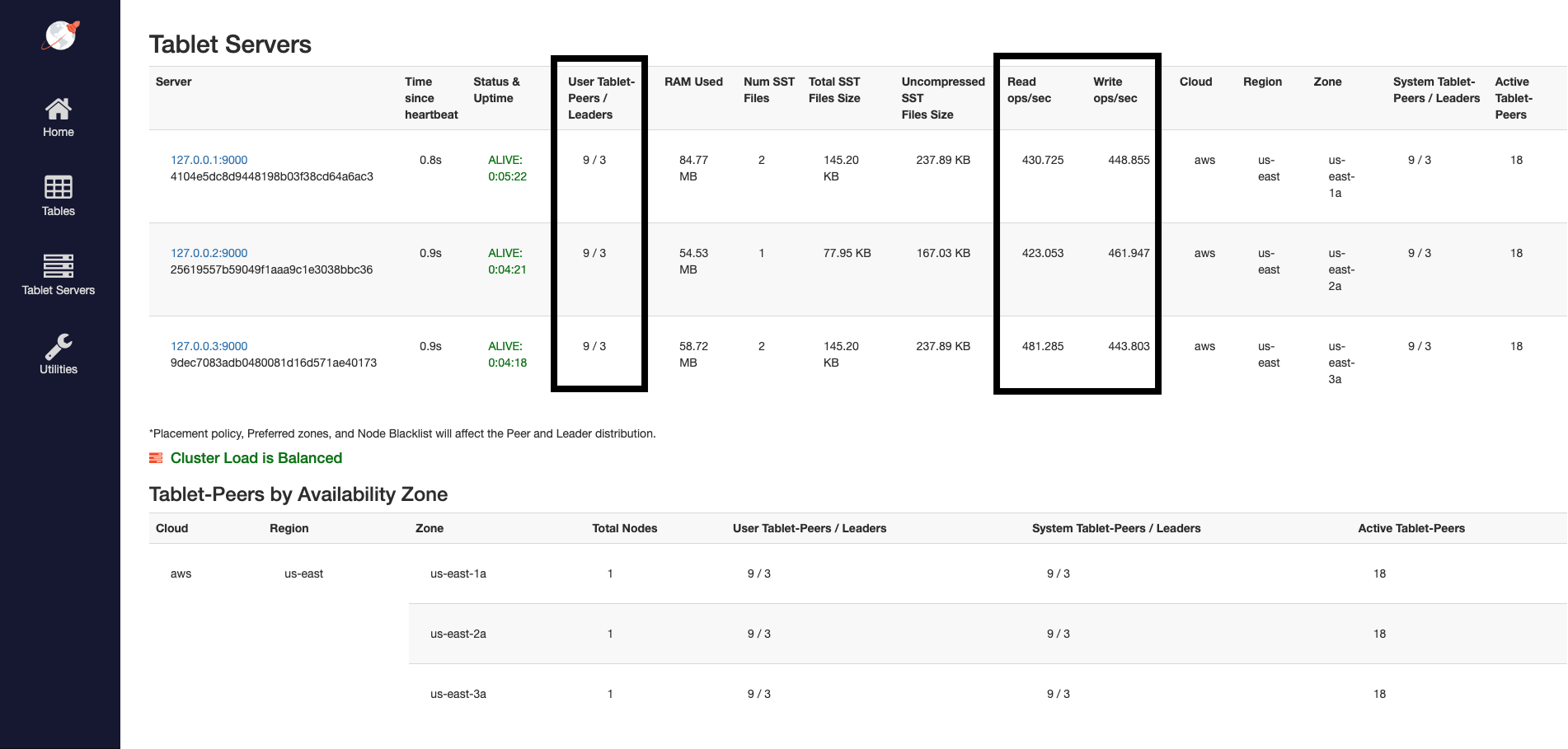Open the Tables grid icon

click(59, 187)
